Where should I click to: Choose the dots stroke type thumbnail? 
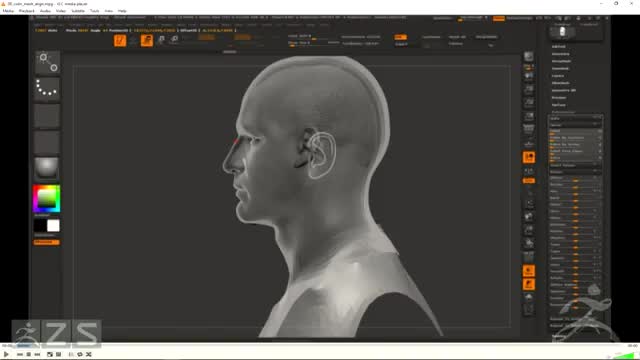(x=47, y=89)
